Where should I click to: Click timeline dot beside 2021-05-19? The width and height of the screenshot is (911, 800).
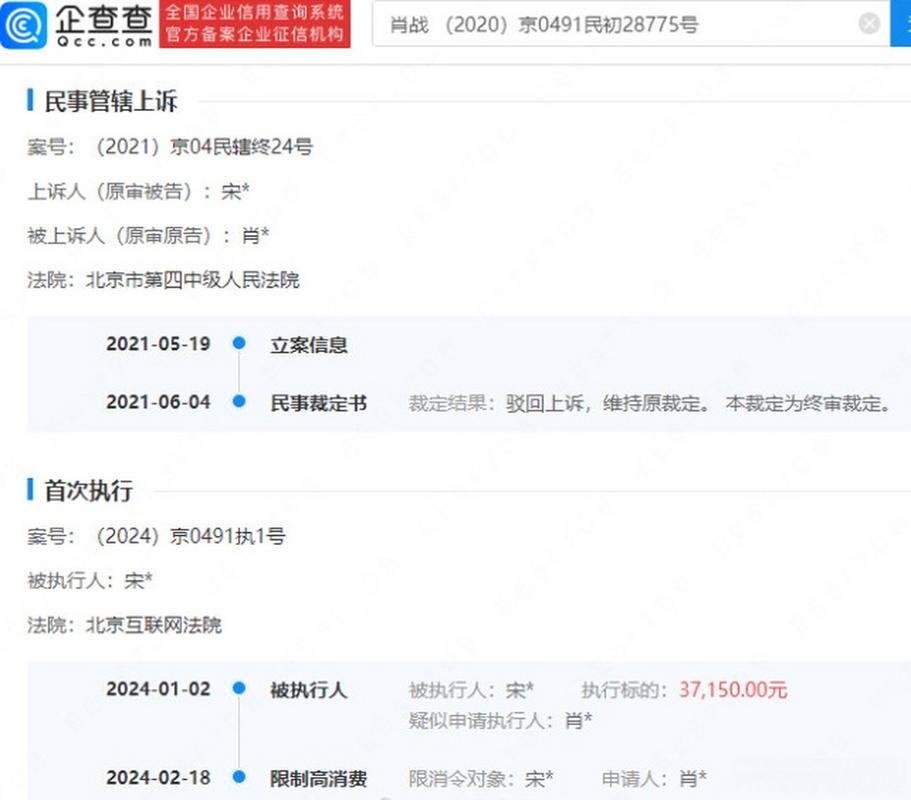239,344
